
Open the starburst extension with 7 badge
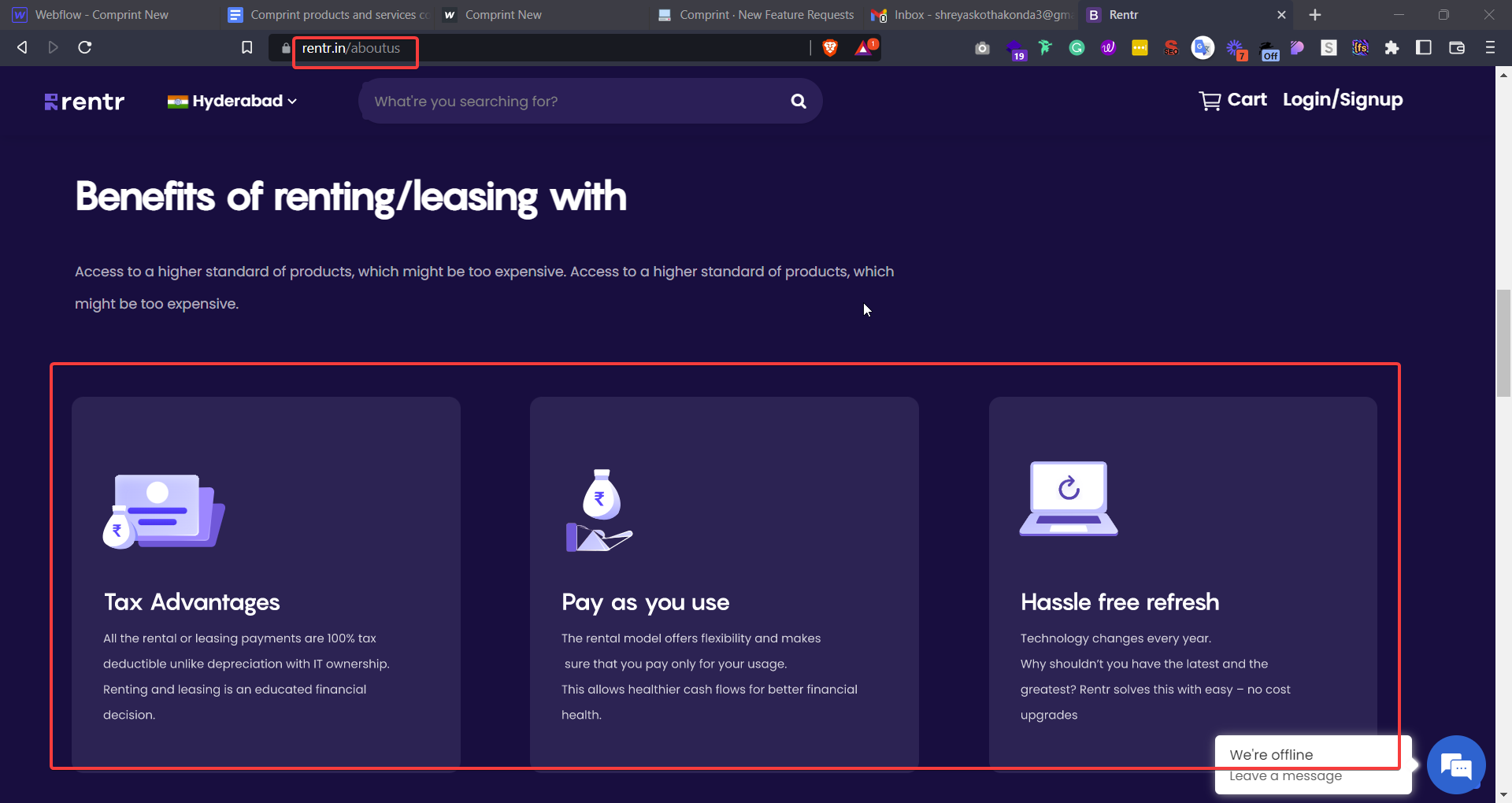[1236, 50]
